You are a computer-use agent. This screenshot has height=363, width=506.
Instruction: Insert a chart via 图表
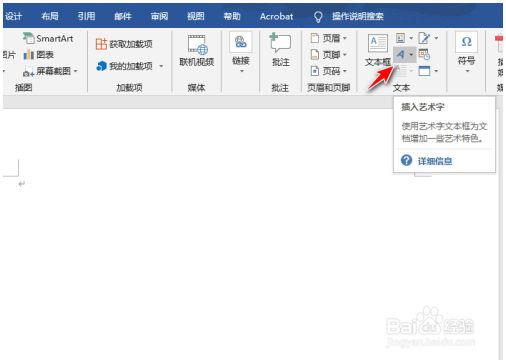tap(39, 55)
